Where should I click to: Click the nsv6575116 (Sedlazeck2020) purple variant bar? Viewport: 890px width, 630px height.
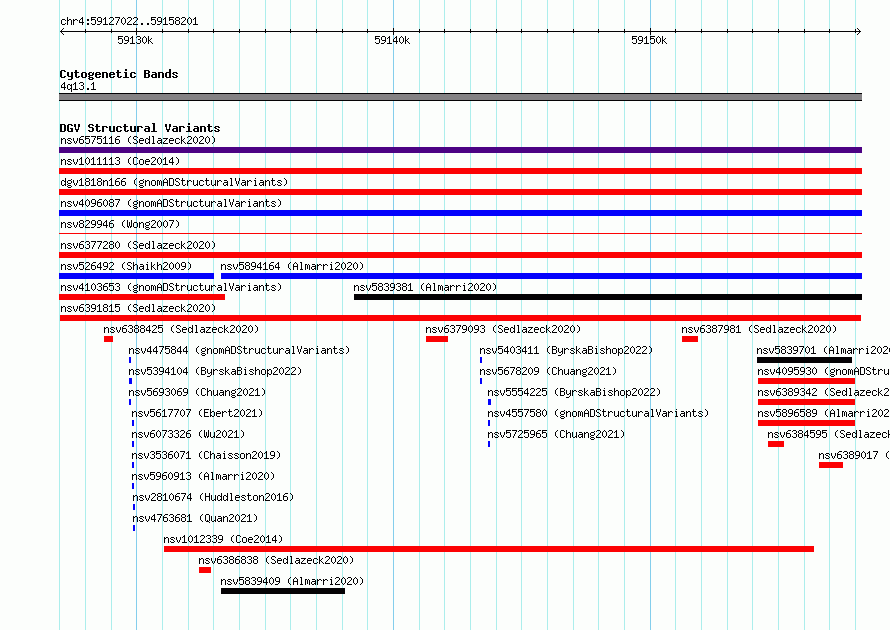pos(460,150)
